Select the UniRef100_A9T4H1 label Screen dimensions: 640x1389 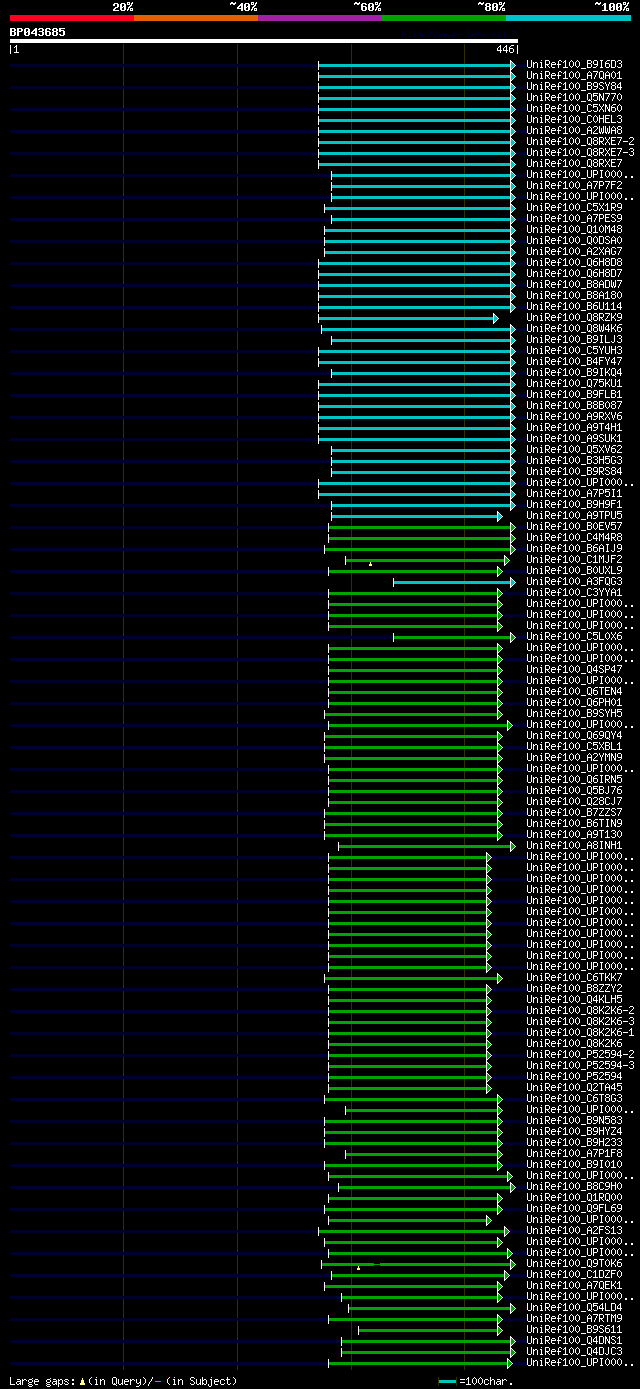click(574, 428)
